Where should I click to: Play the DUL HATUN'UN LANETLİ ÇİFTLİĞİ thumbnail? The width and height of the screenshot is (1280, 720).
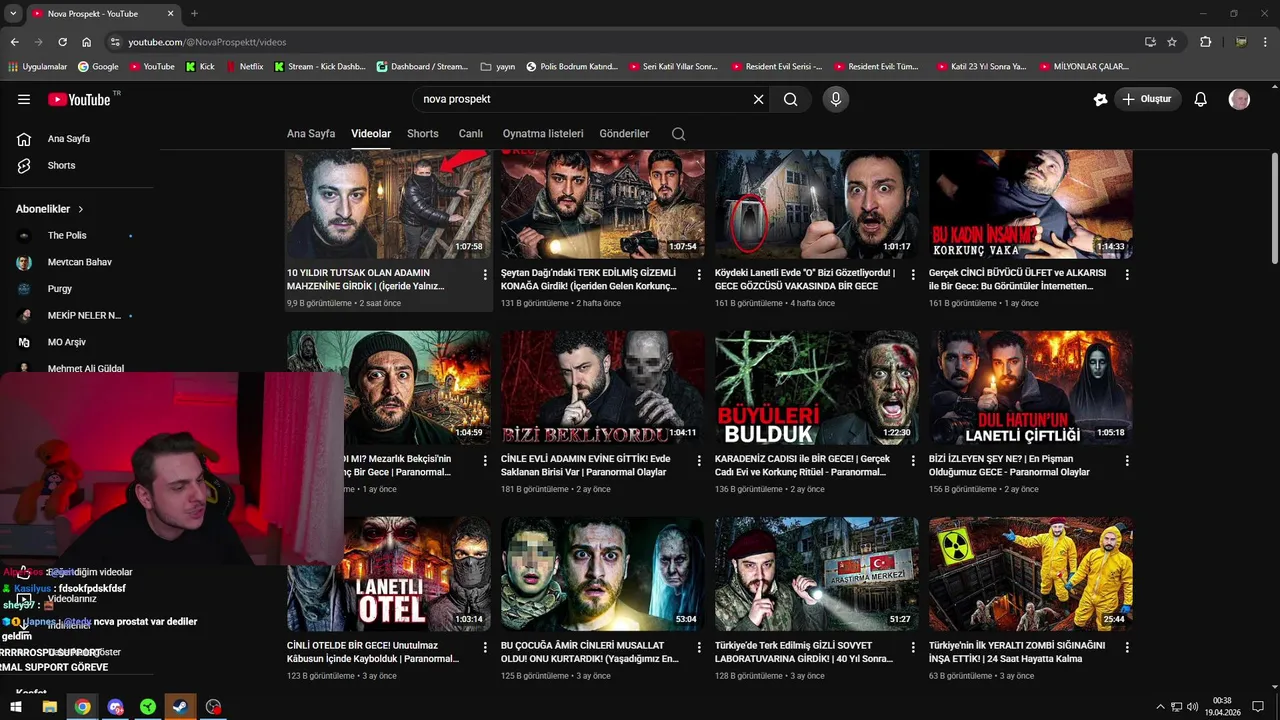coord(1031,388)
